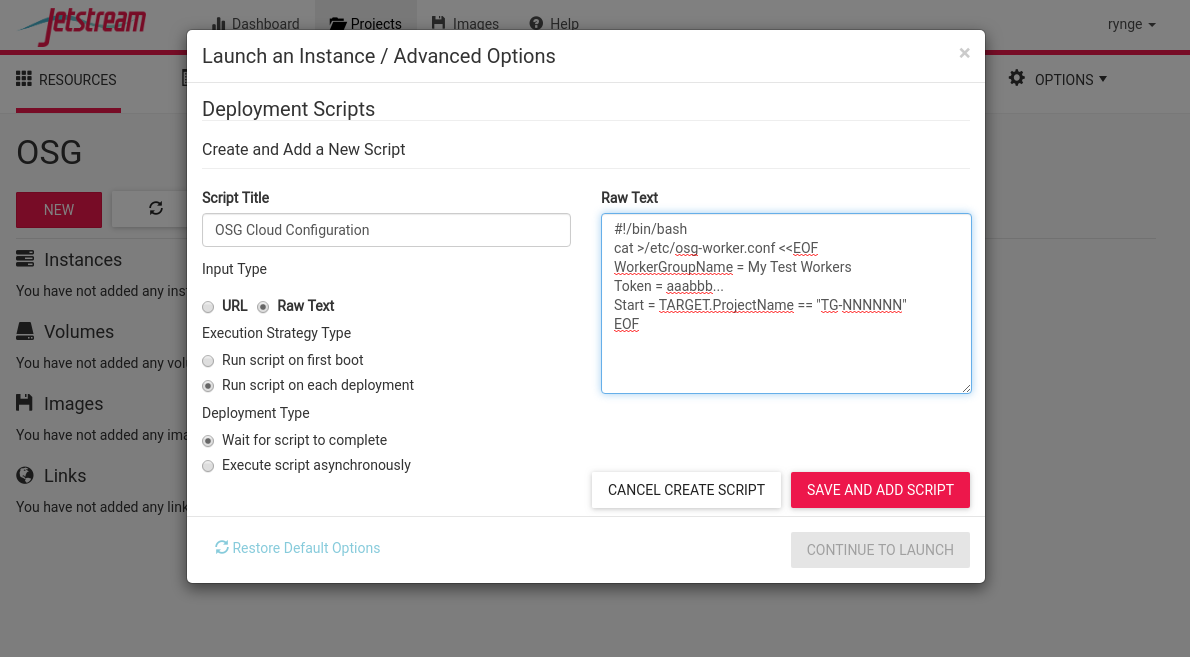The height and width of the screenshot is (657, 1190).
Task: Click the Execution Strategy Type label
Action: tap(276, 333)
